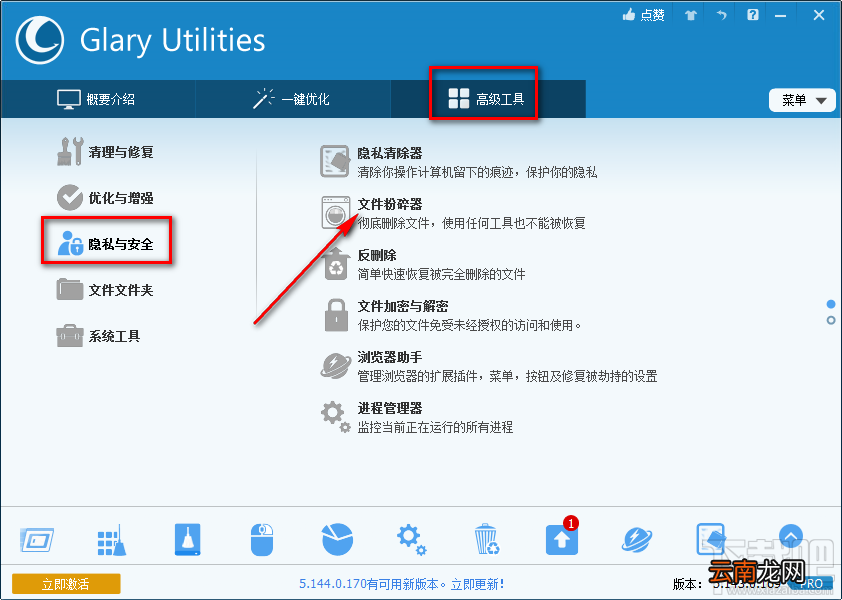This screenshot has height=600, width=842.
Task: Open the 概要介绍 overview tab
Action: pos(97,99)
